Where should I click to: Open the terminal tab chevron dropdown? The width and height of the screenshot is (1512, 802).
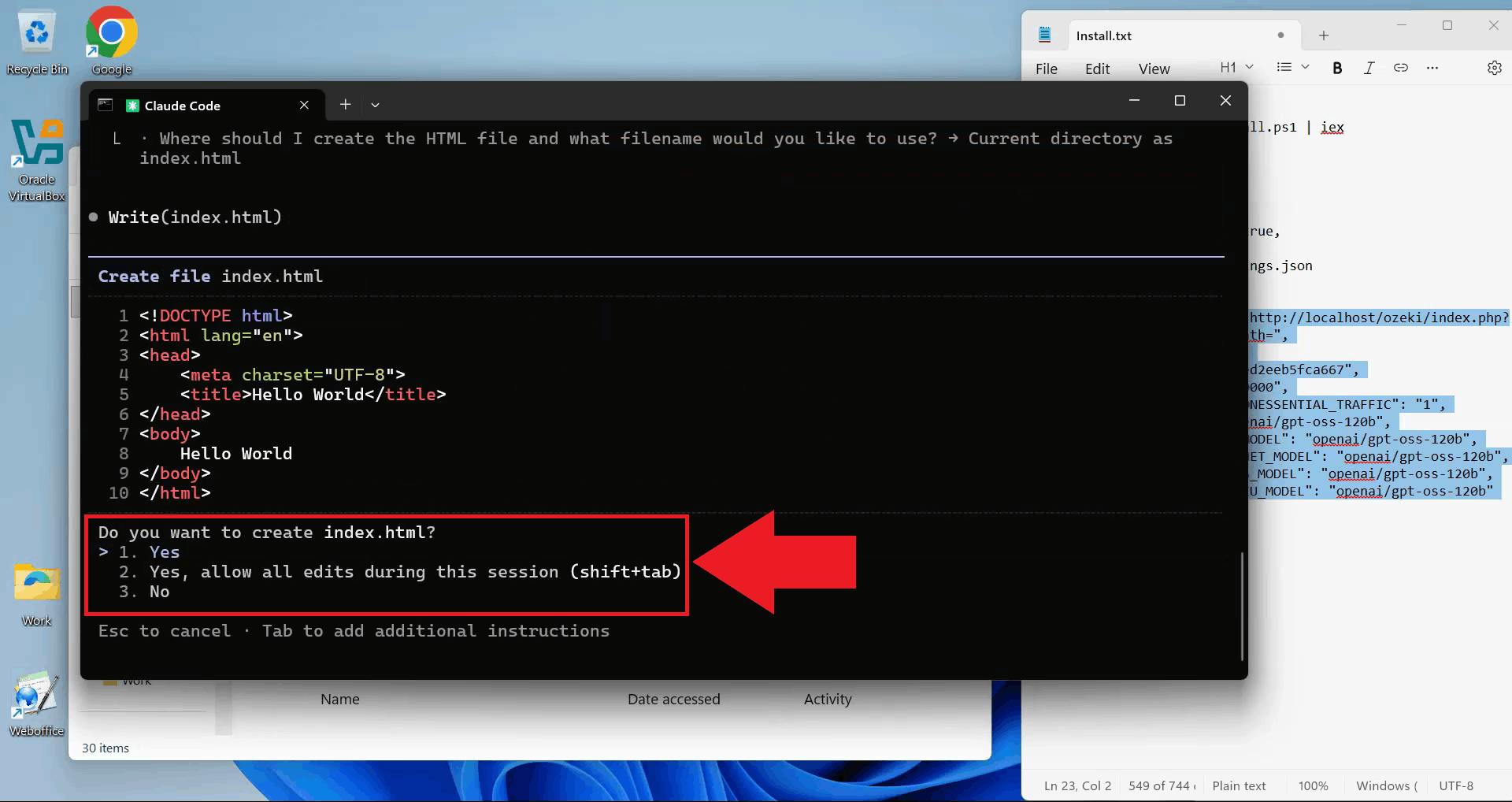pyautogui.click(x=375, y=104)
